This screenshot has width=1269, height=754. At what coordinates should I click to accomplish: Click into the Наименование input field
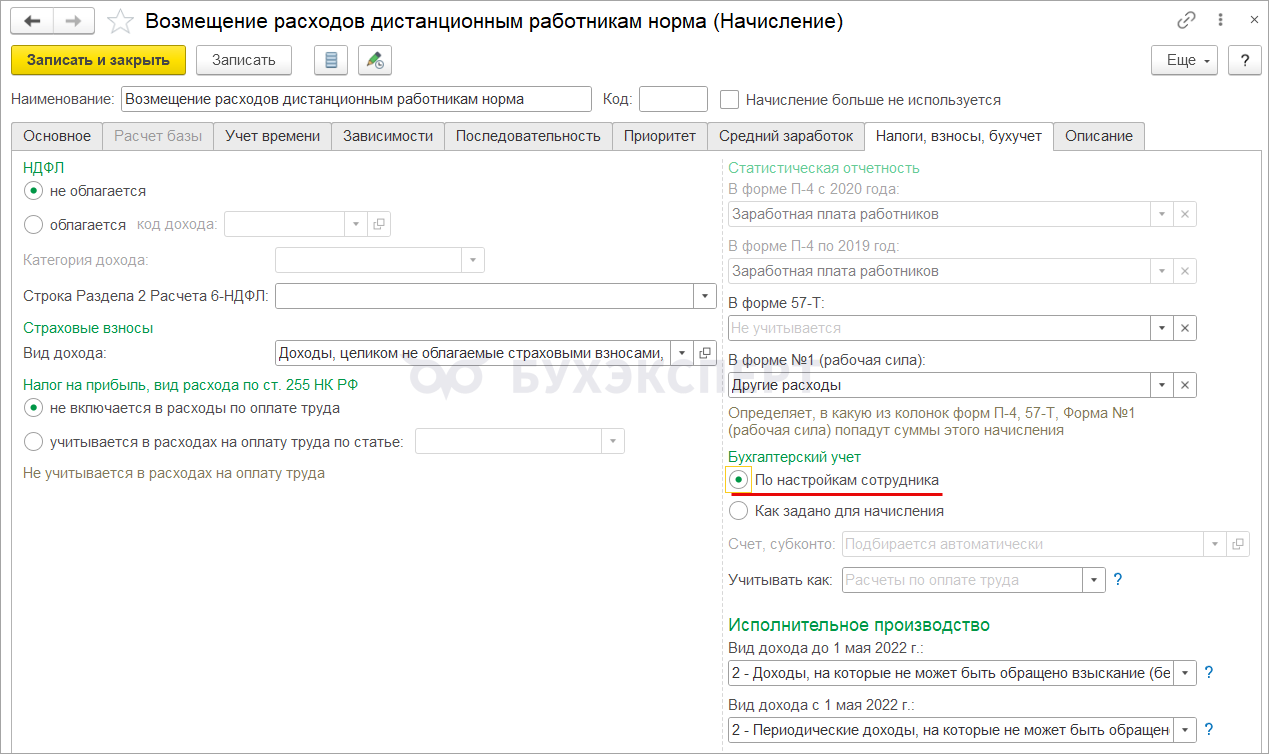(356, 99)
